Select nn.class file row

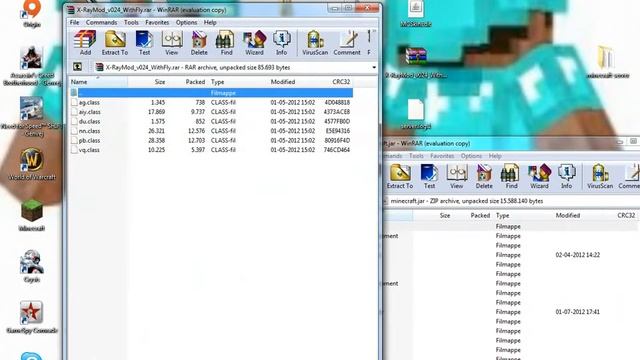click(x=211, y=131)
